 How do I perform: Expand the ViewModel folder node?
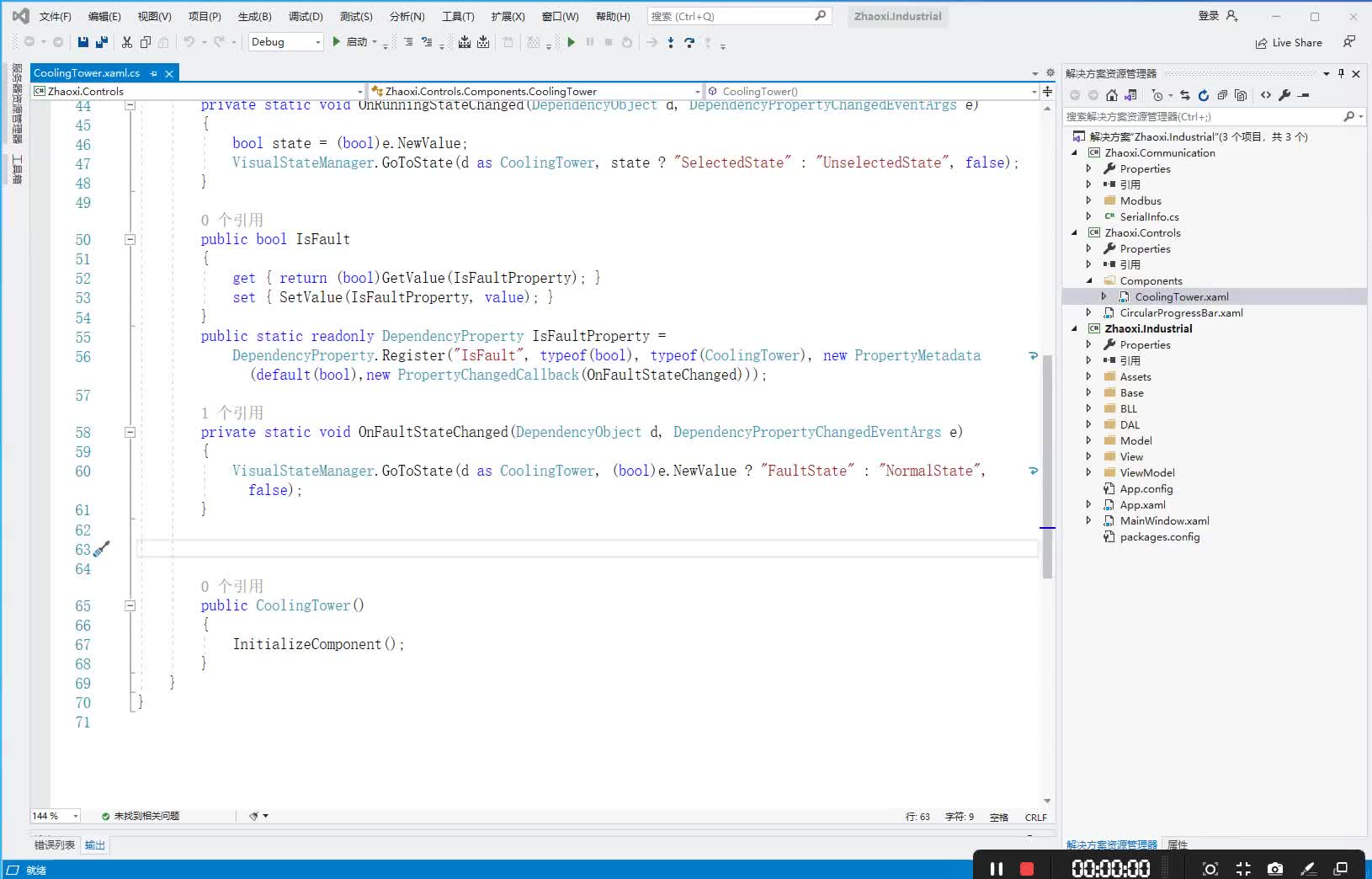(x=1088, y=472)
